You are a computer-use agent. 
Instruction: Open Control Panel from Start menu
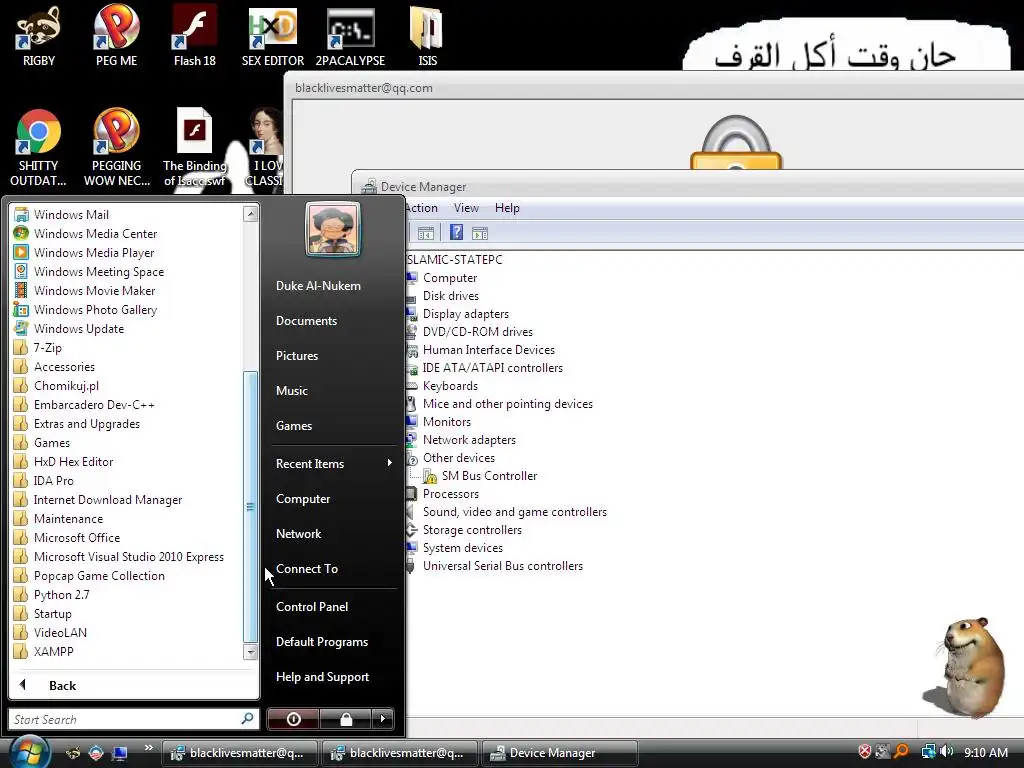tap(312, 606)
